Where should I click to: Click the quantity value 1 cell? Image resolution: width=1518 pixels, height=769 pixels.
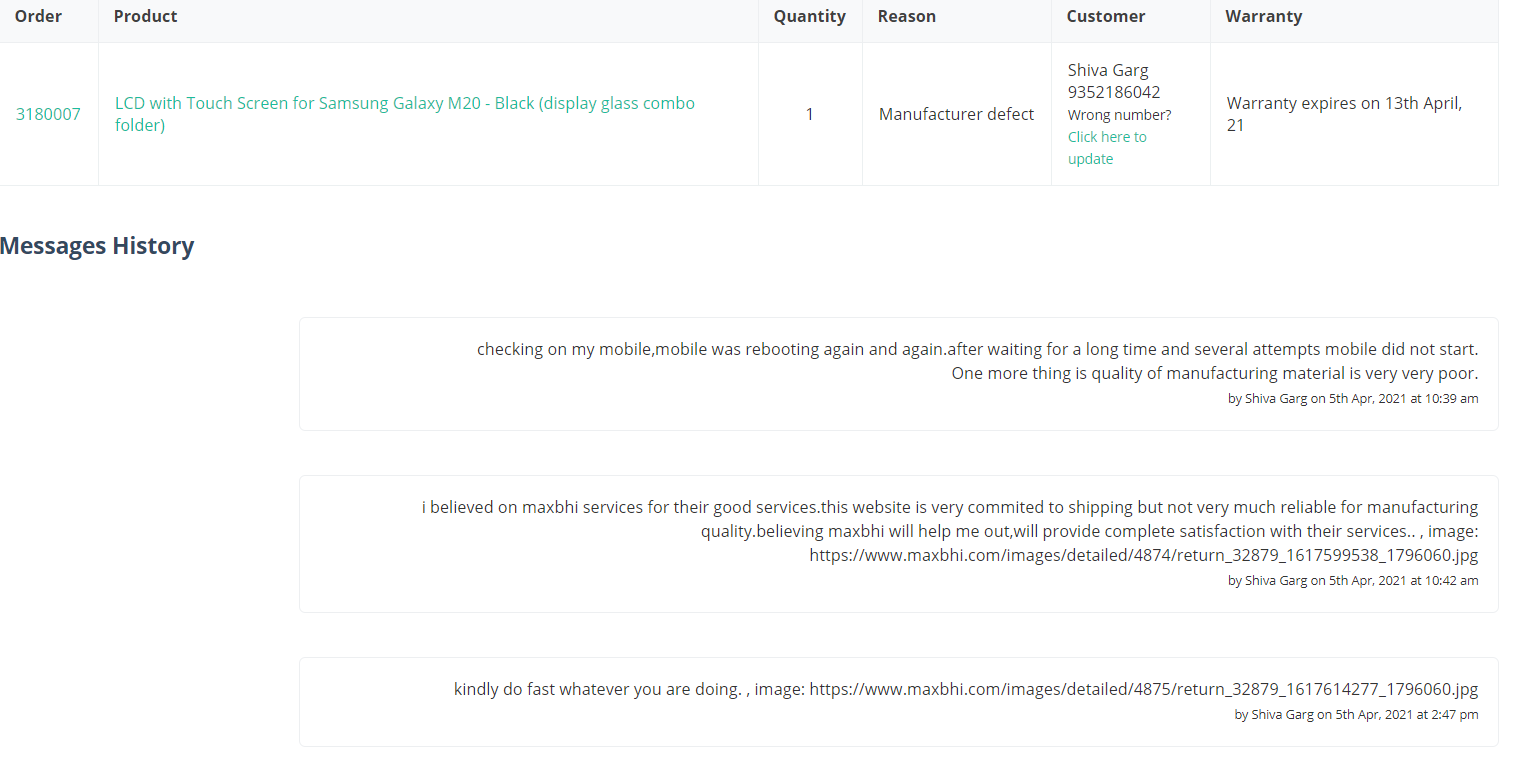click(x=810, y=114)
